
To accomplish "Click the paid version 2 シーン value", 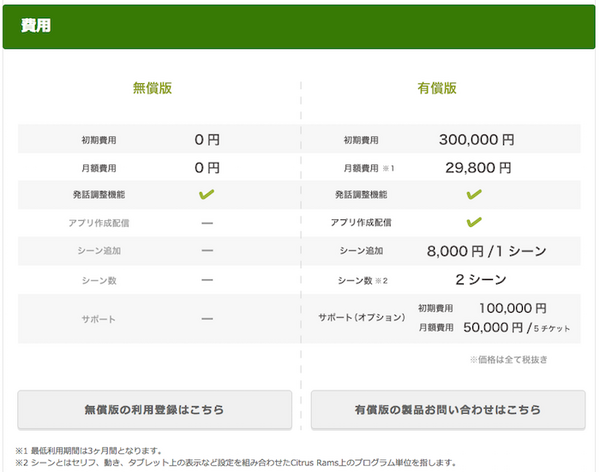I will point(478,281).
